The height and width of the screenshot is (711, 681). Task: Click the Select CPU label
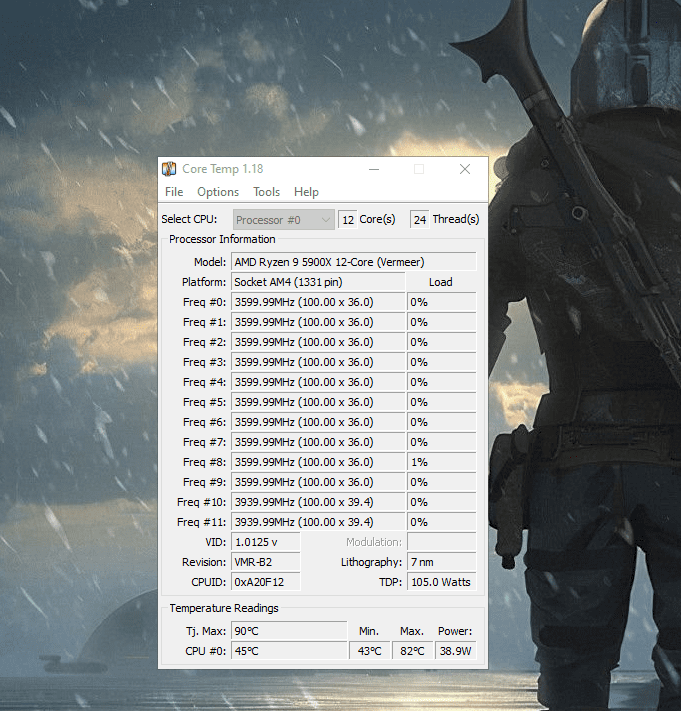tap(189, 219)
